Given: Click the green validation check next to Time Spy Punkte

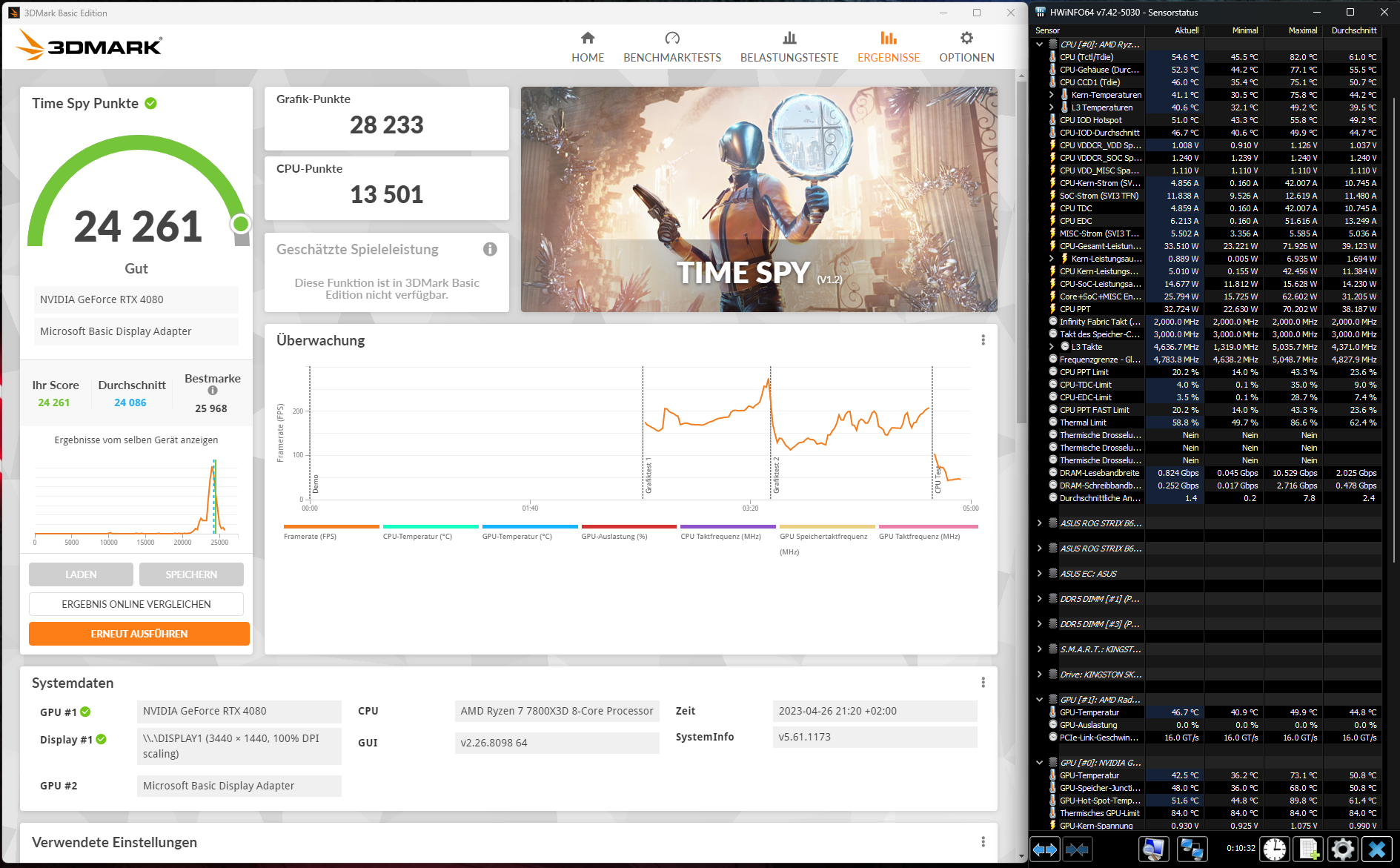Looking at the screenshot, I should [151, 103].
